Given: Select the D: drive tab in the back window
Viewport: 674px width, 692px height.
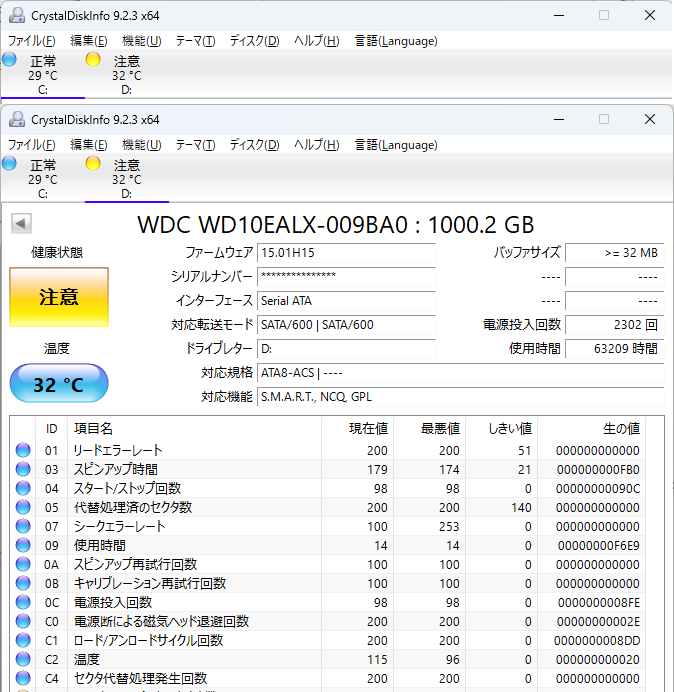Looking at the screenshot, I should 127,75.
